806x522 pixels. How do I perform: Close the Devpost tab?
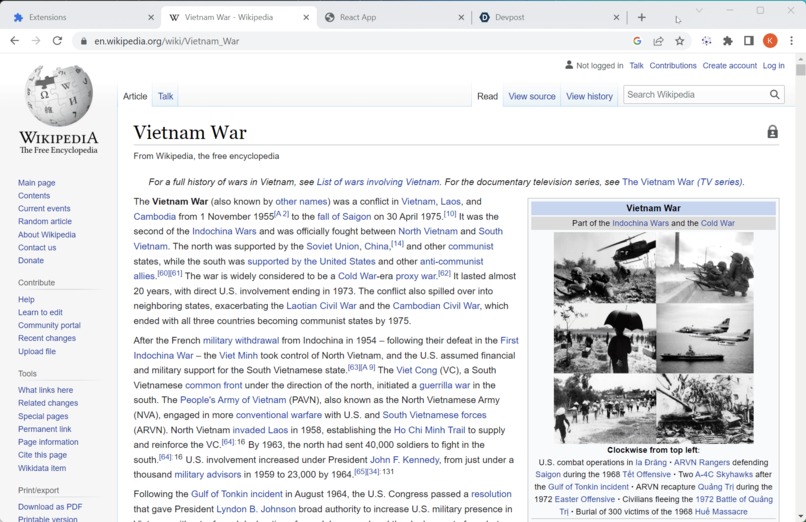click(616, 17)
